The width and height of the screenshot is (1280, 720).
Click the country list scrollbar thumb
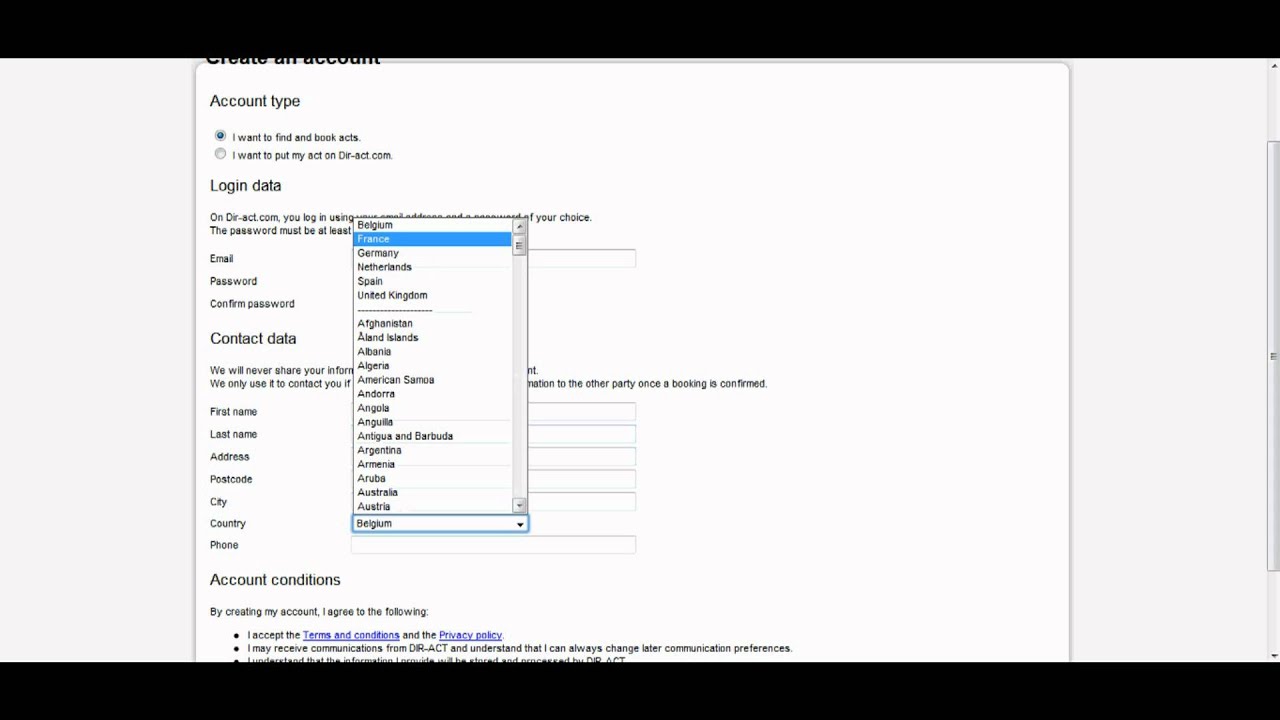point(519,245)
